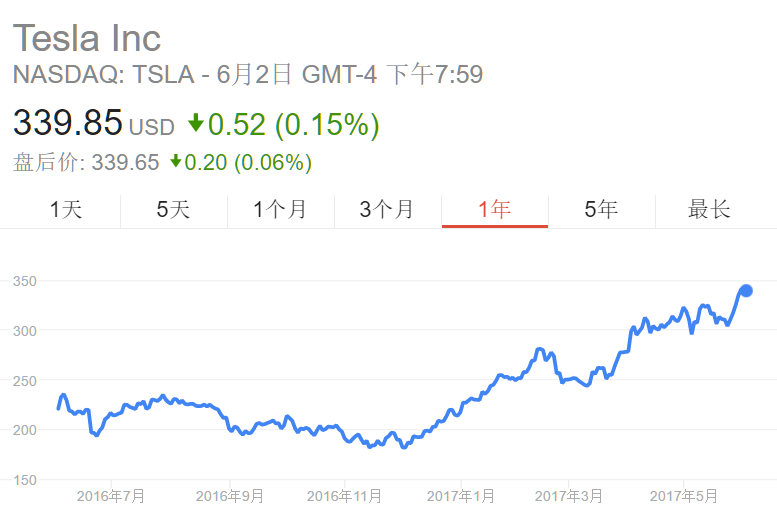The height and width of the screenshot is (513, 777).
Task: Open the 5年 chart range tab
Action: click(602, 210)
